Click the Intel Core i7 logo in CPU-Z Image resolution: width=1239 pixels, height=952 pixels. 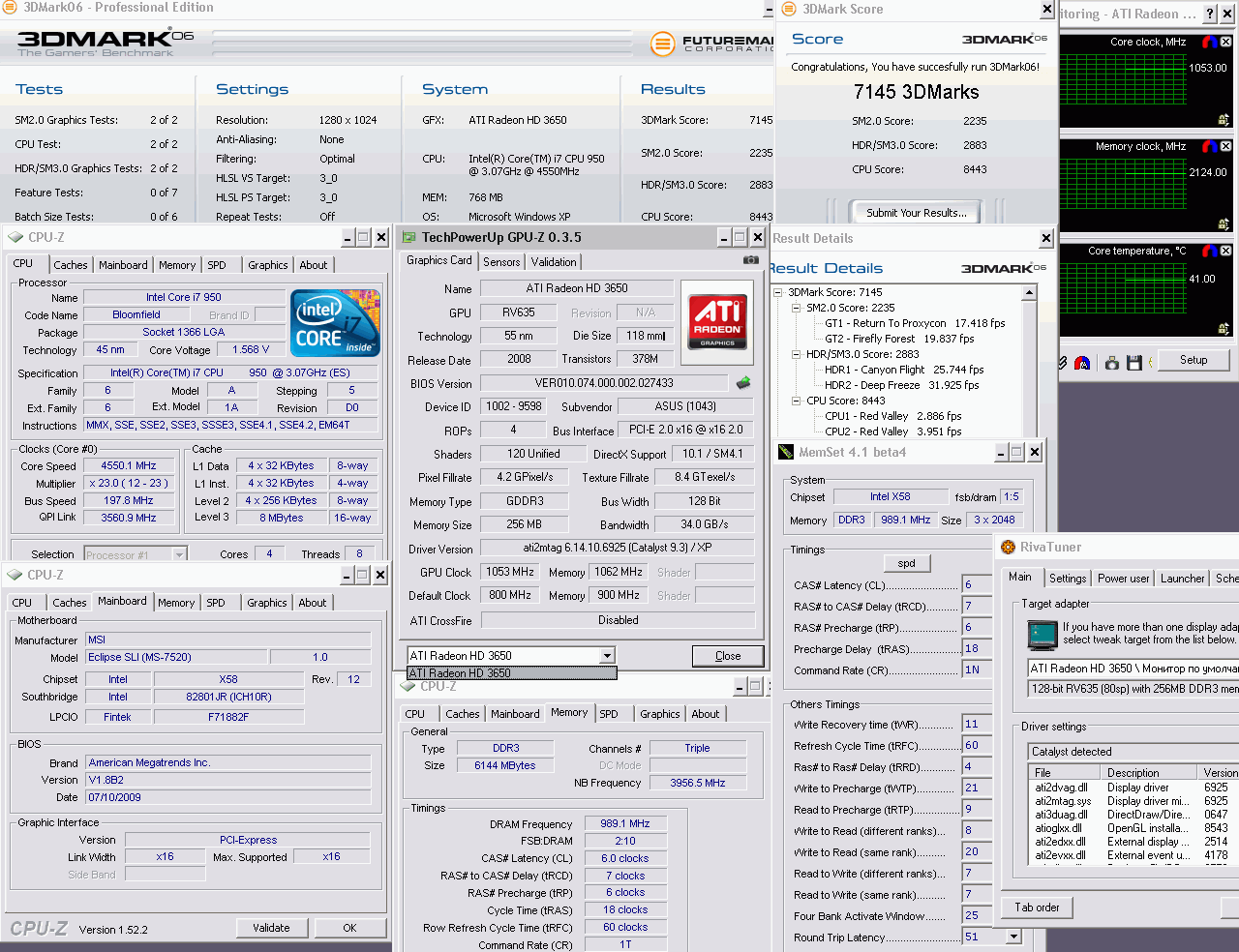coord(335,323)
